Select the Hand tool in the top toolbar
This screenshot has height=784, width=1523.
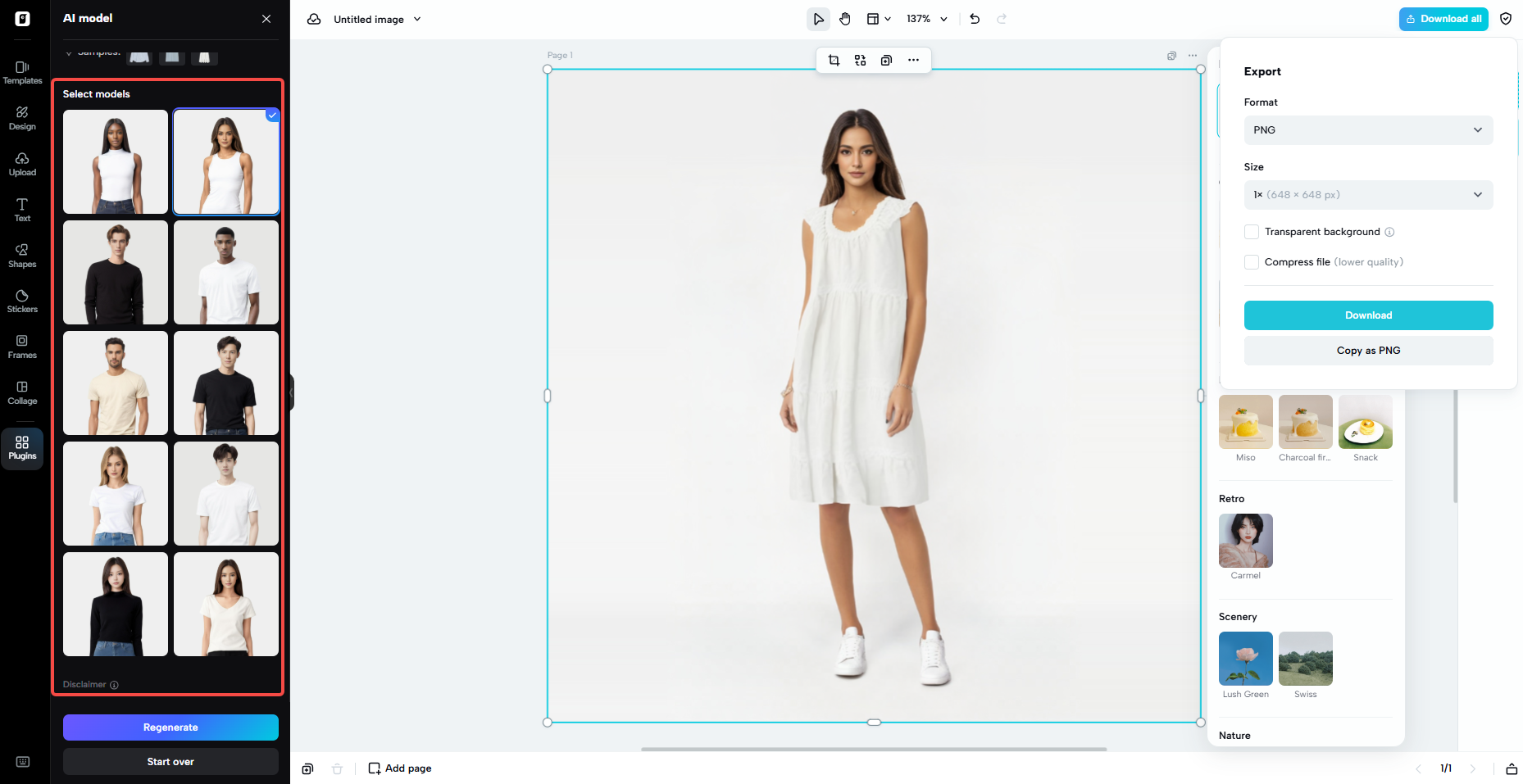coord(845,18)
